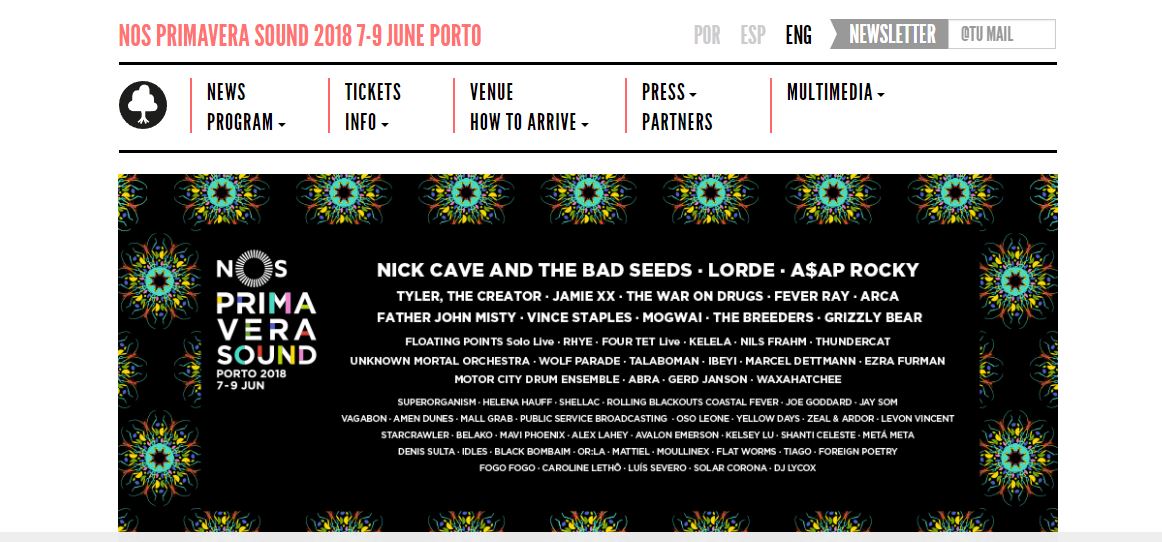This screenshot has width=1162, height=542.
Task: Click the tree logo home icon
Action: point(143,105)
